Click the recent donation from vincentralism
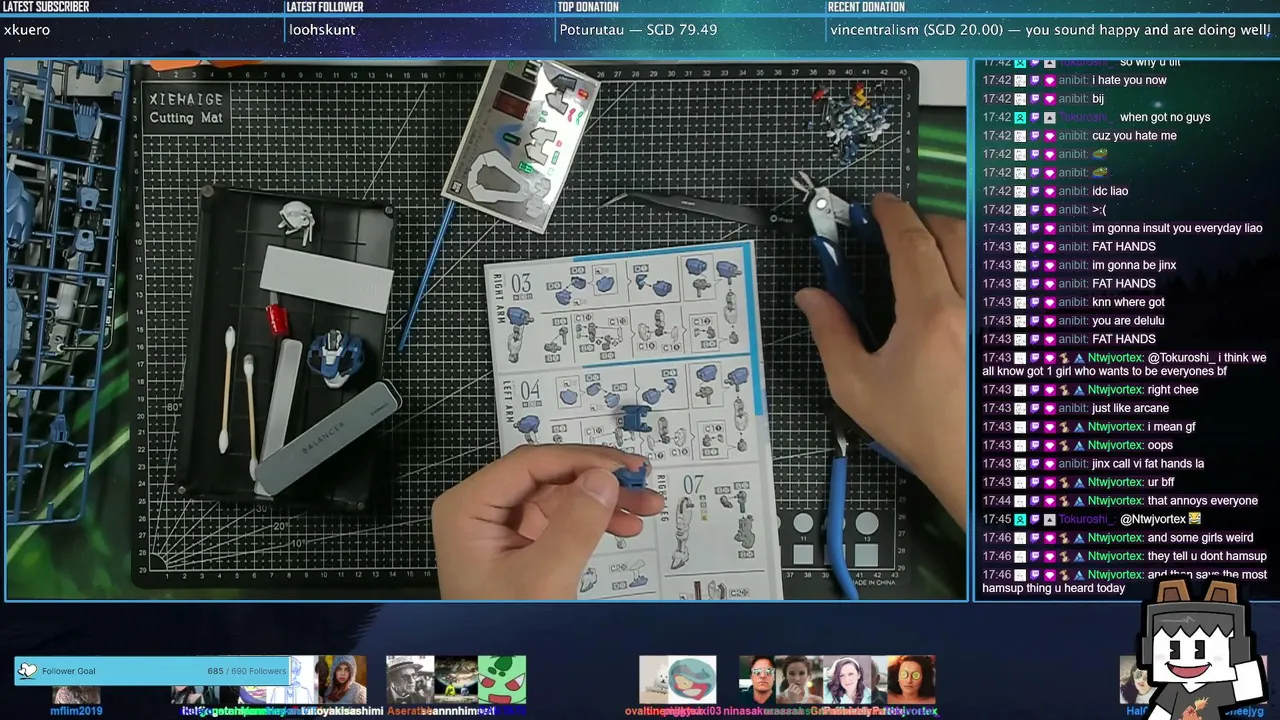The height and width of the screenshot is (720, 1280). point(1050,30)
